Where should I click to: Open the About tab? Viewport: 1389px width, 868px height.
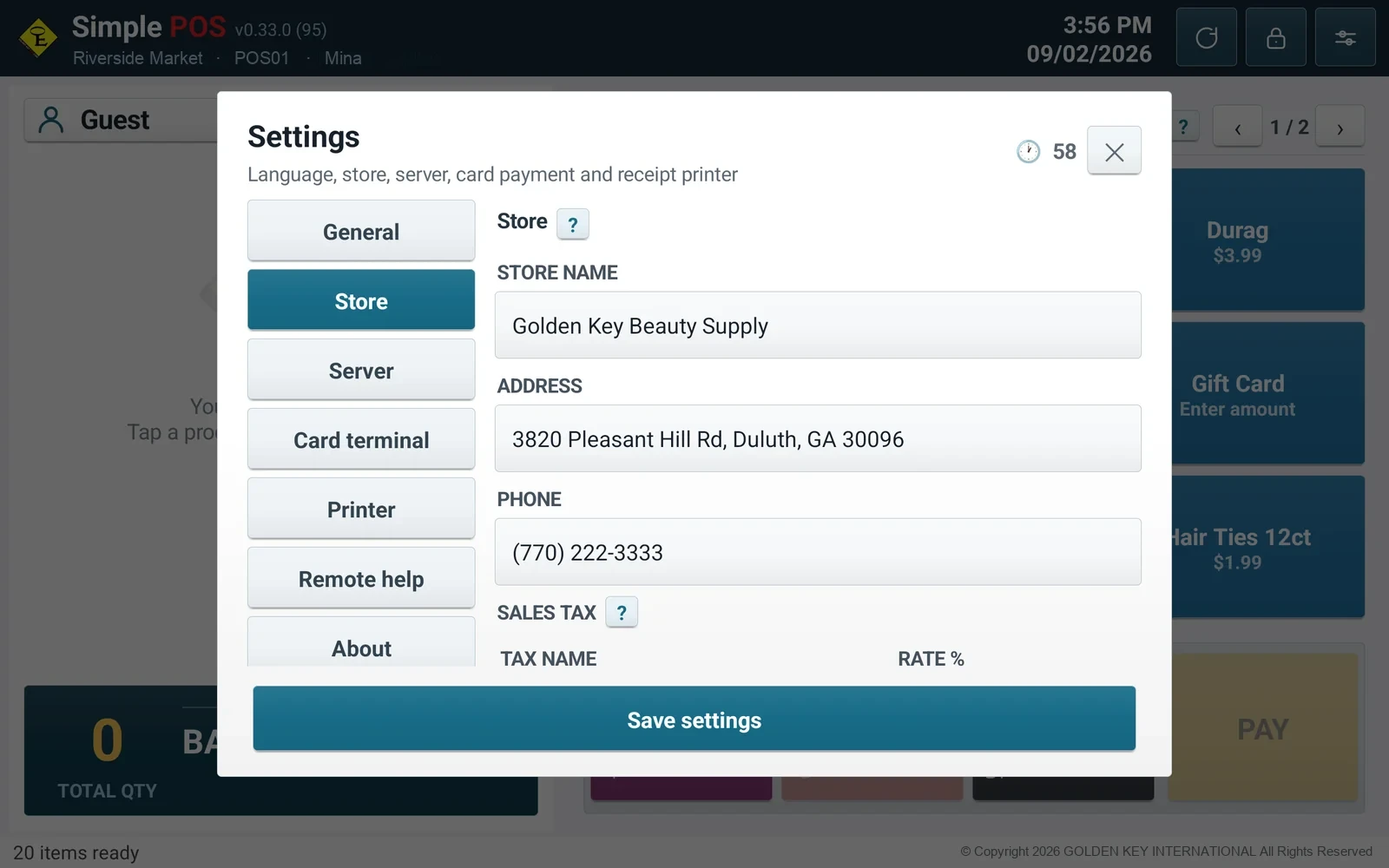(x=361, y=642)
